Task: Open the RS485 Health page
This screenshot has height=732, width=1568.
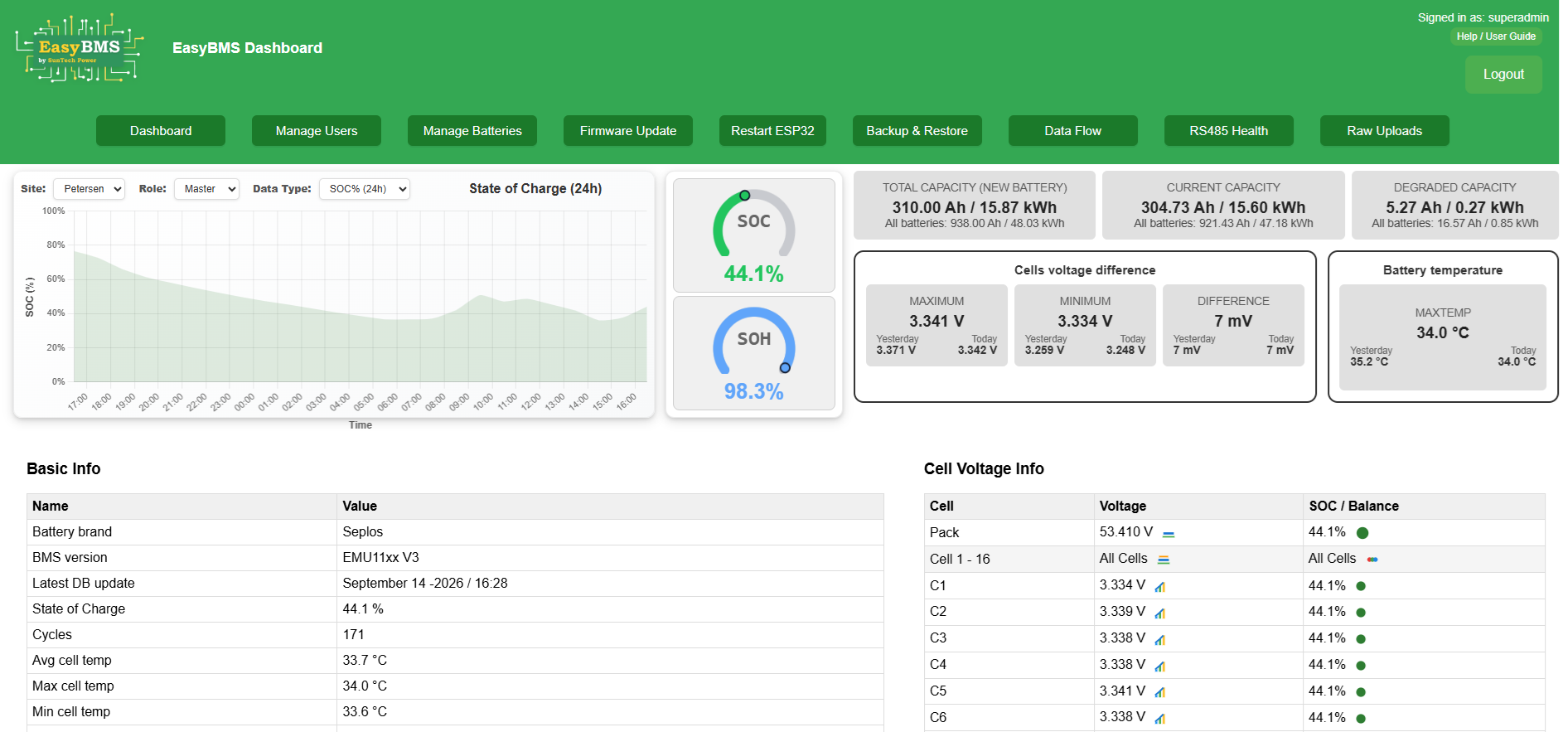Action: pos(1229,131)
